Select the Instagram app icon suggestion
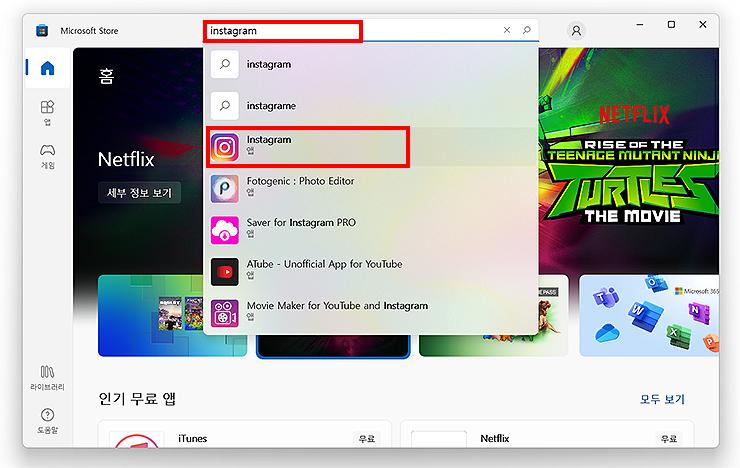 [225, 147]
